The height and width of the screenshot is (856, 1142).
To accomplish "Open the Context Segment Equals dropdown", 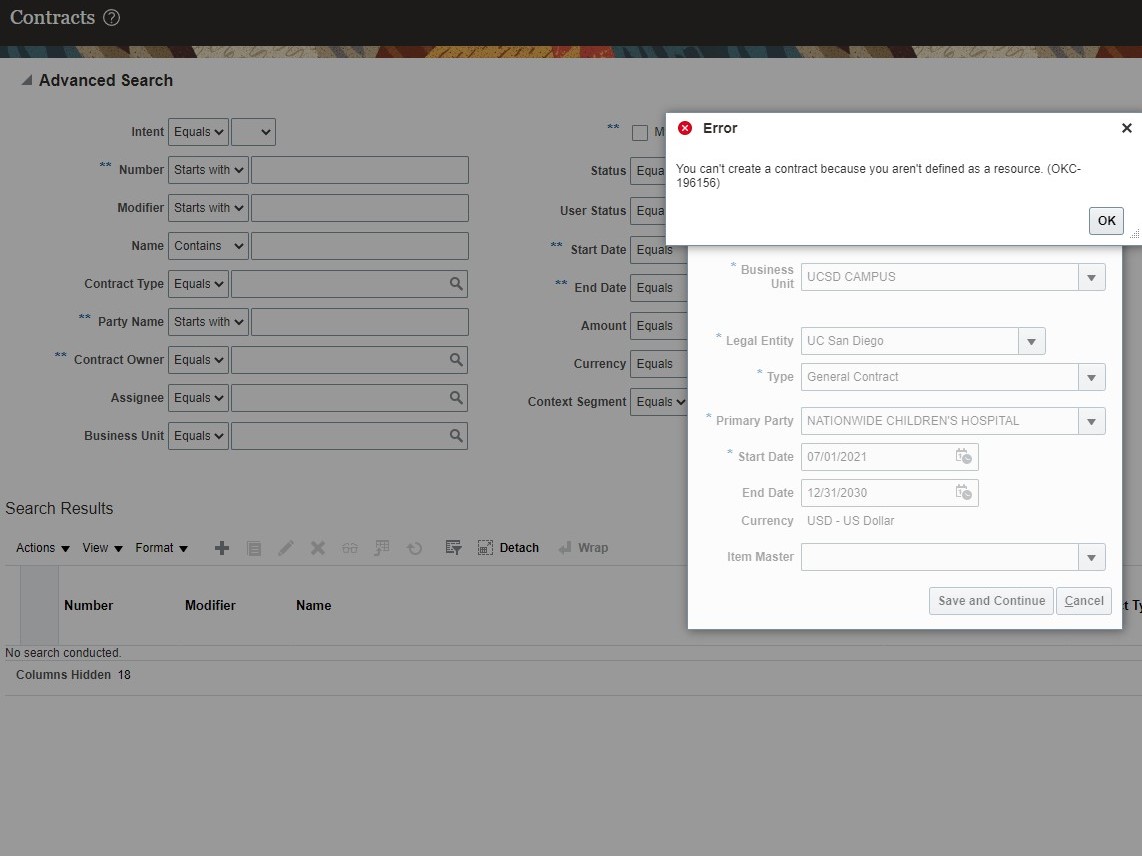I will [659, 401].
